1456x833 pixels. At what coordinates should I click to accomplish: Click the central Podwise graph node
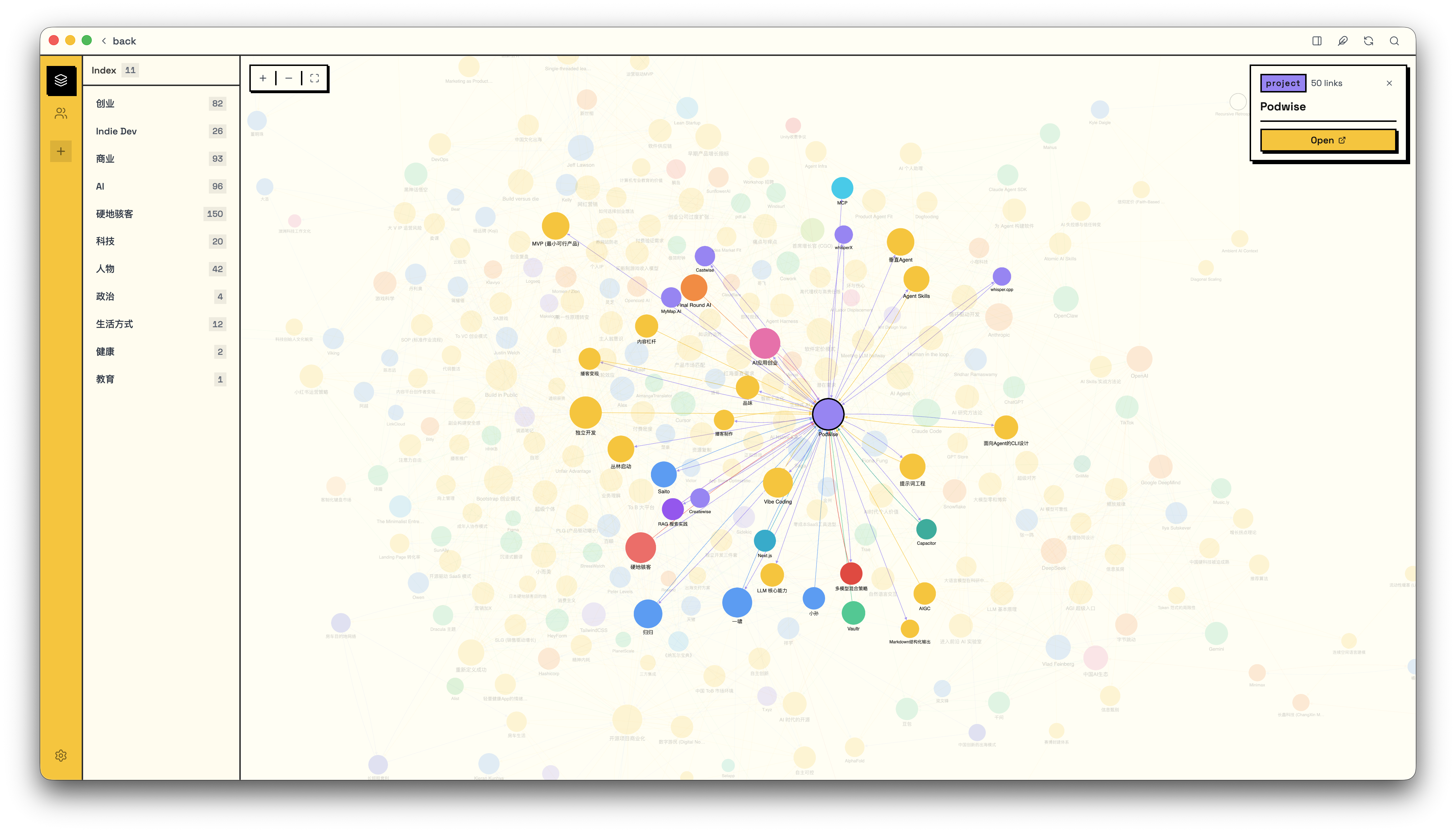[x=828, y=414]
